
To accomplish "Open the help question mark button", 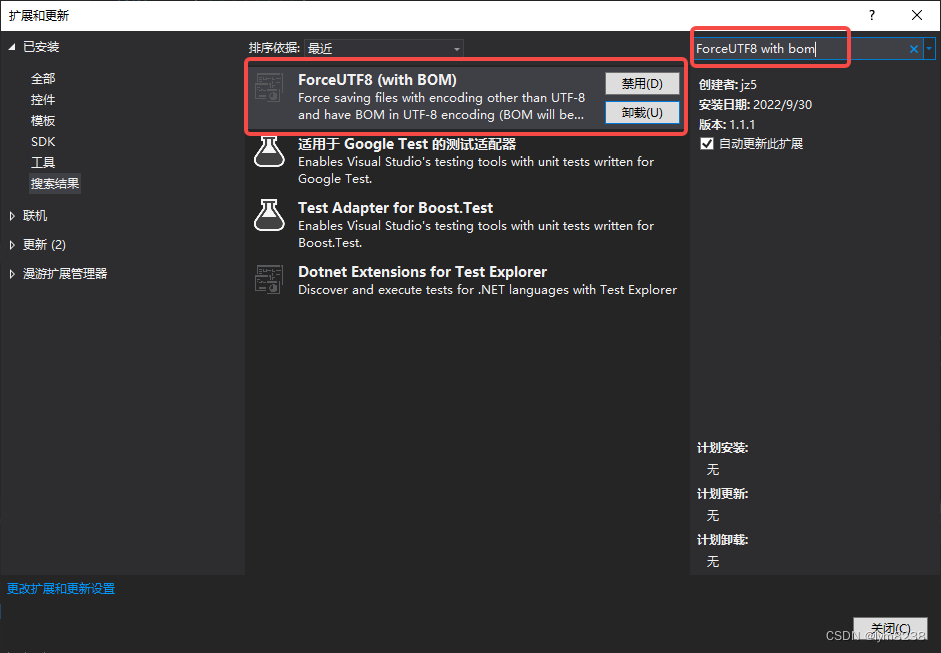I will click(871, 15).
